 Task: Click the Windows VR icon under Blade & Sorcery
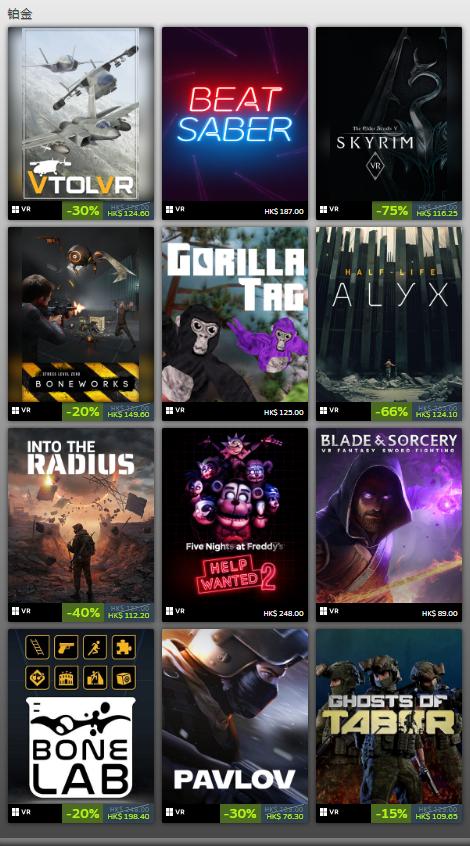pos(329,611)
